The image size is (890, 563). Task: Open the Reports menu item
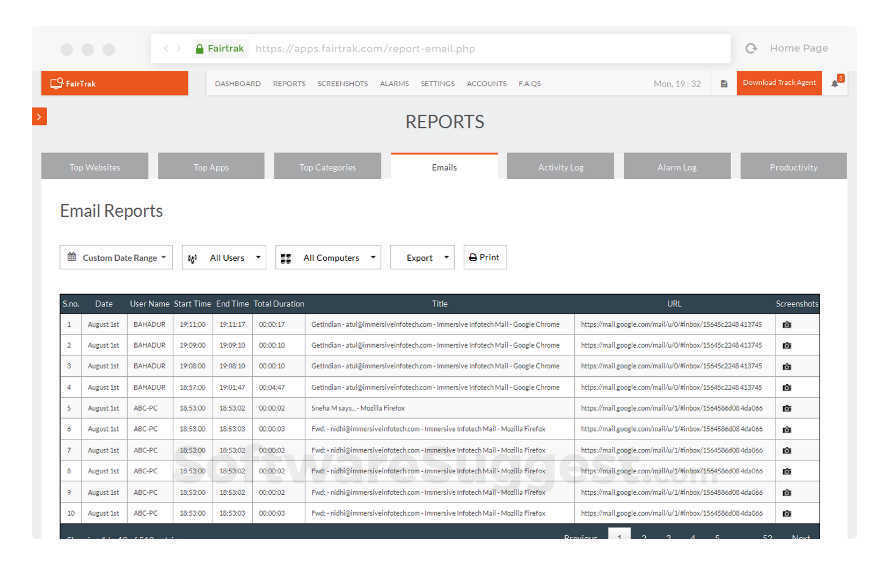[x=289, y=83]
